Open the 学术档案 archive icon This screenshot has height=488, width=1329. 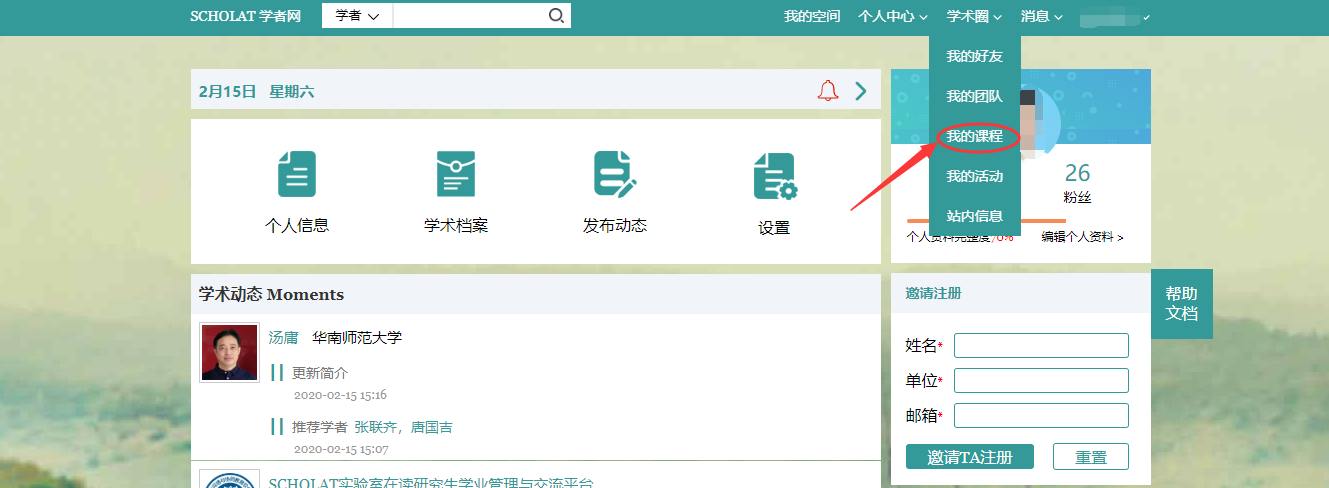[x=456, y=174]
